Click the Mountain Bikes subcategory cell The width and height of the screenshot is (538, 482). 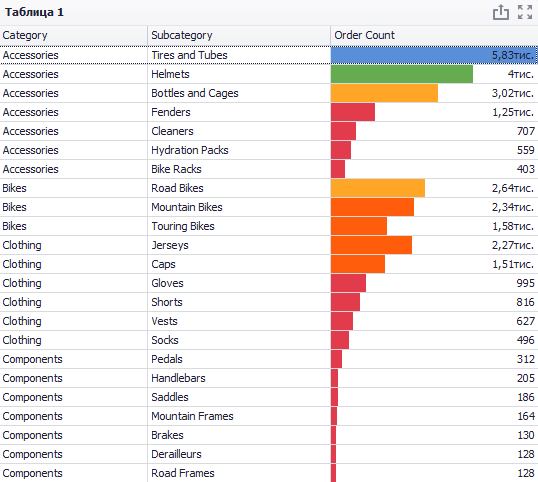[x=239, y=207]
